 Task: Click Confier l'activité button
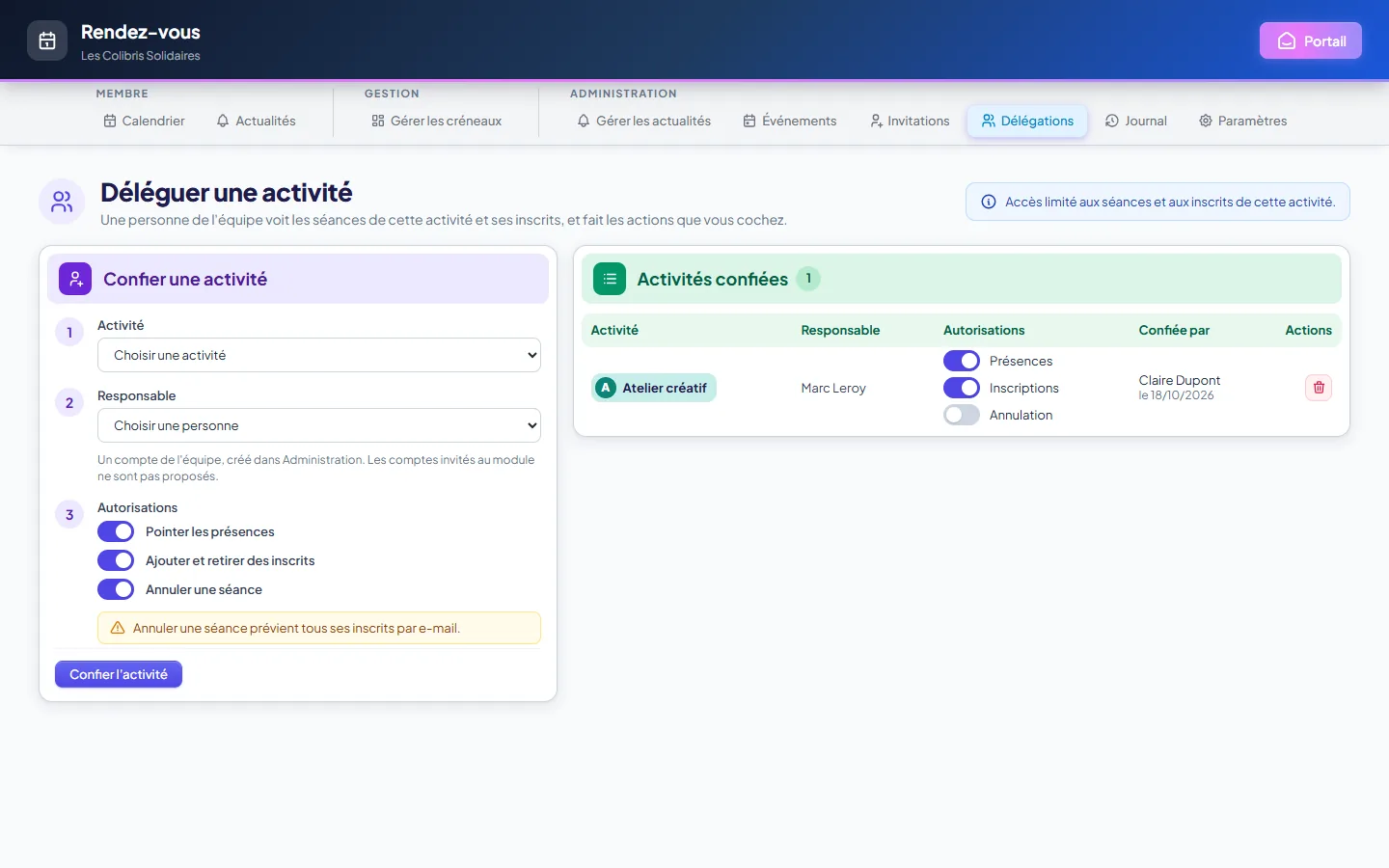[119, 674]
